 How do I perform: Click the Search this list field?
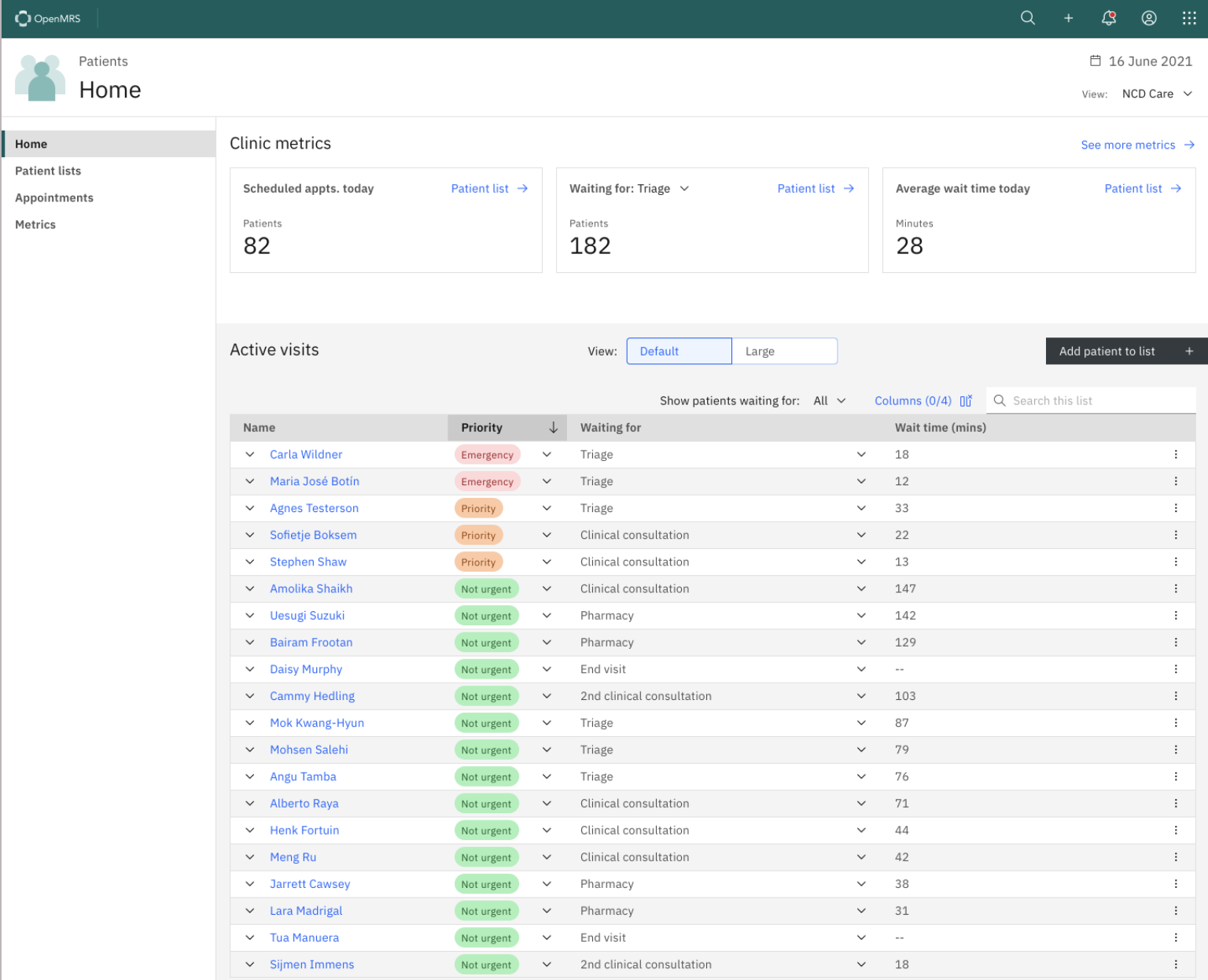click(x=1091, y=400)
